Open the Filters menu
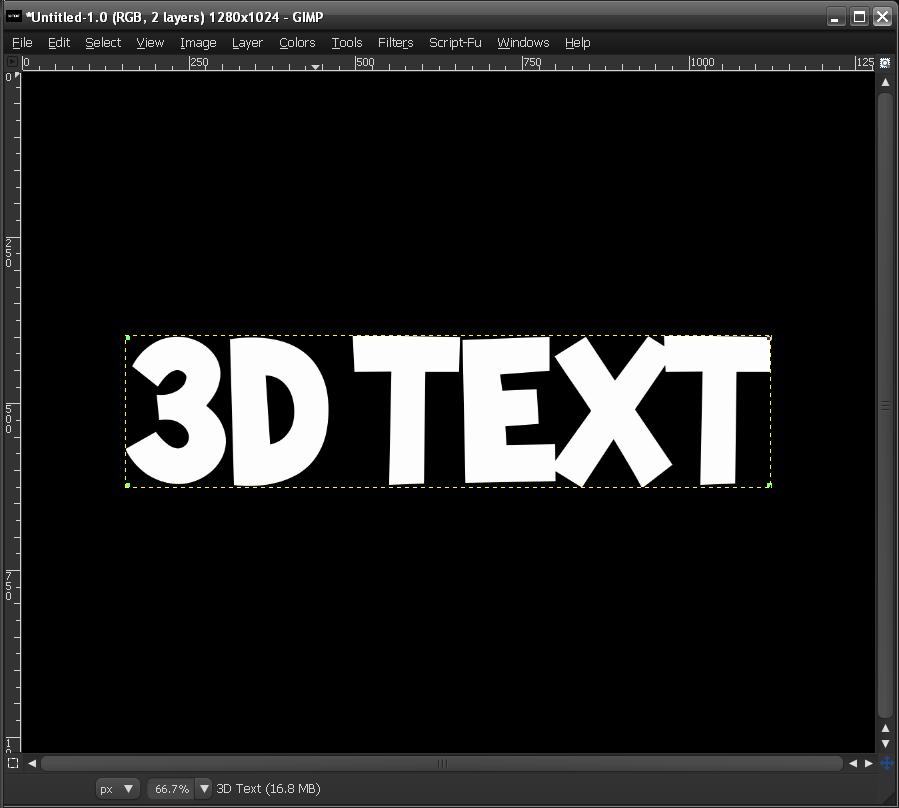899x808 pixels. click(395, 42)
